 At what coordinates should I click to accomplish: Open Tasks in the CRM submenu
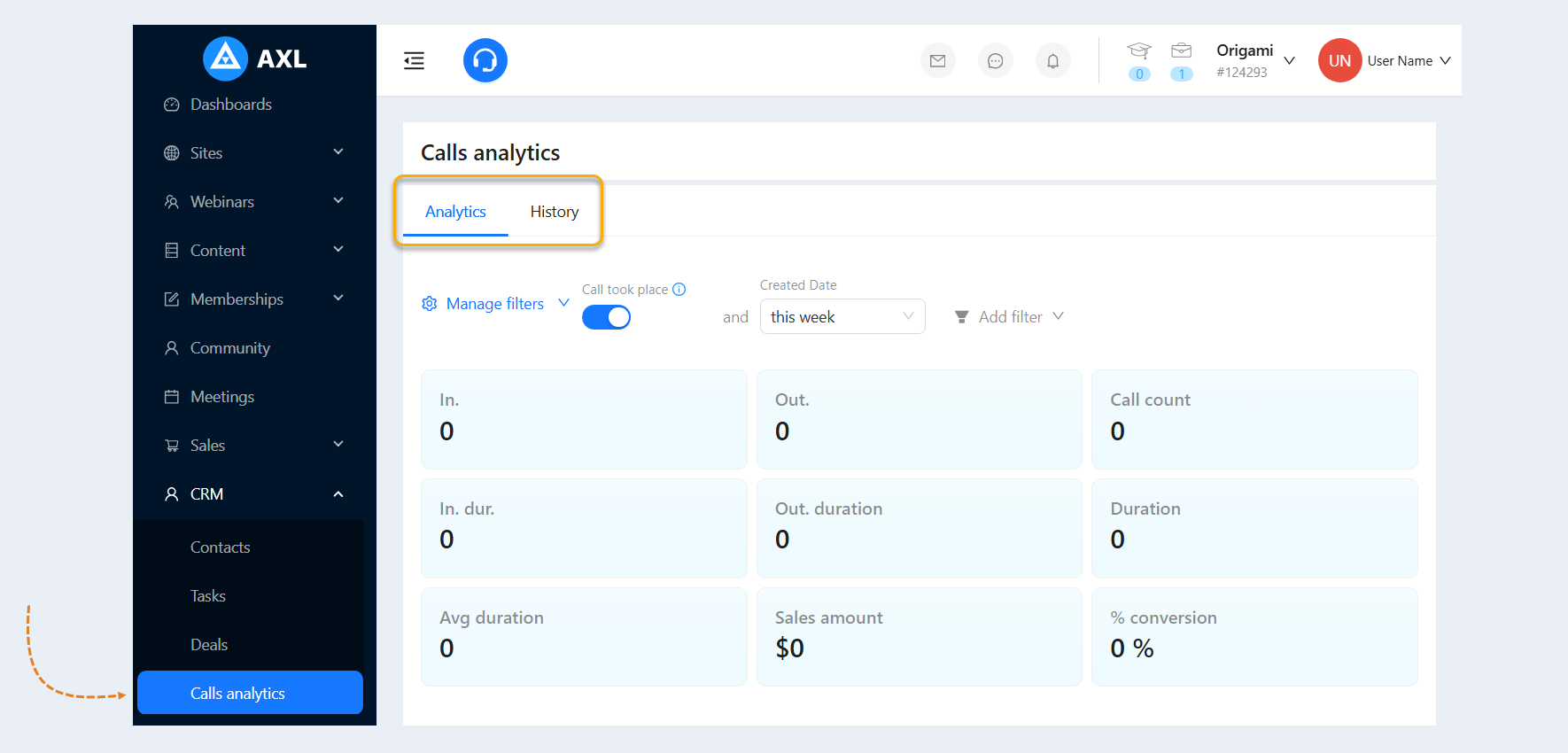tap(208, 596)
